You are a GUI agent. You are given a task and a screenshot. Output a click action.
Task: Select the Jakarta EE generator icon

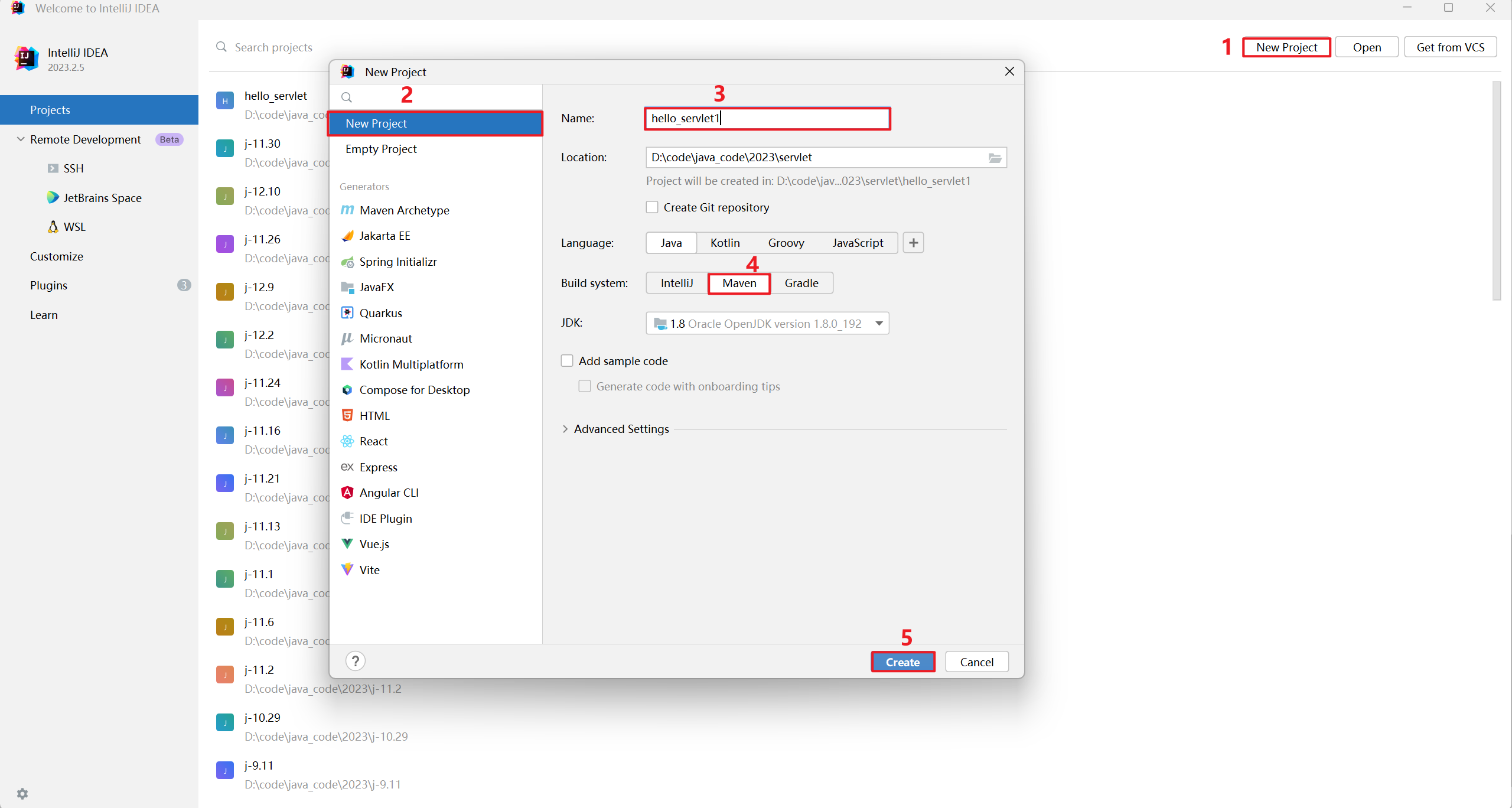tap(349, 235)
